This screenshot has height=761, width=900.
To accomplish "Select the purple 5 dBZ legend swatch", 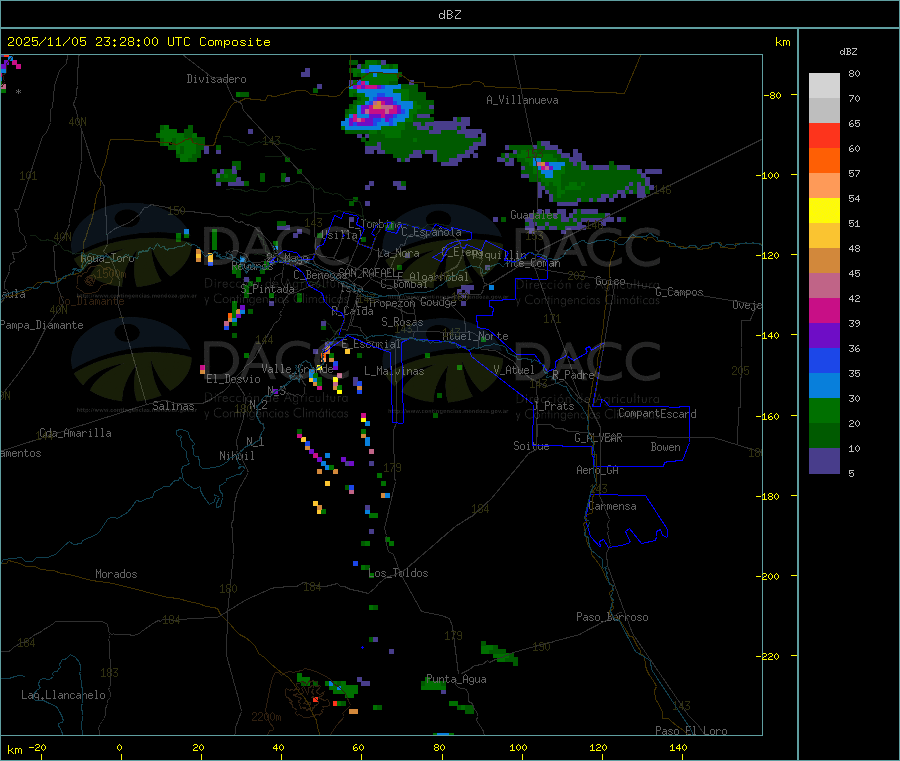I will tap(824, 461).
